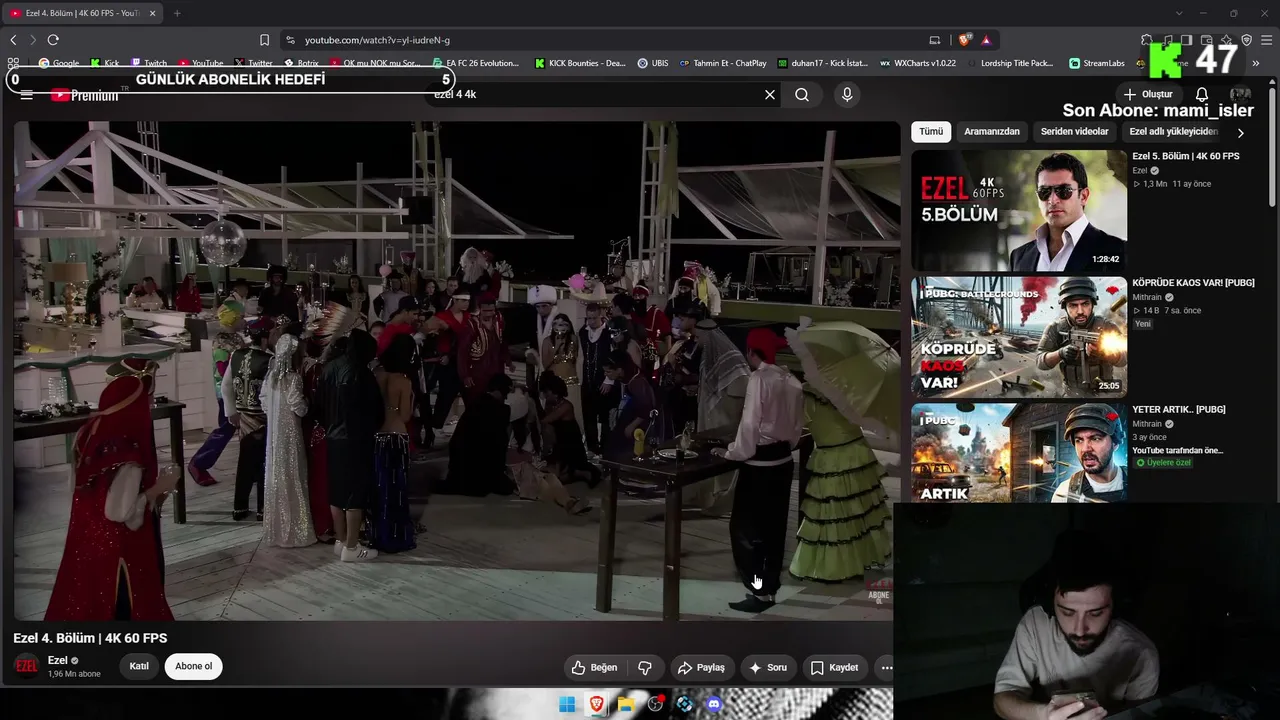Select the Tümü filter chip
This screenshot has width=1280, height=720.
click(x=931, y=132)
